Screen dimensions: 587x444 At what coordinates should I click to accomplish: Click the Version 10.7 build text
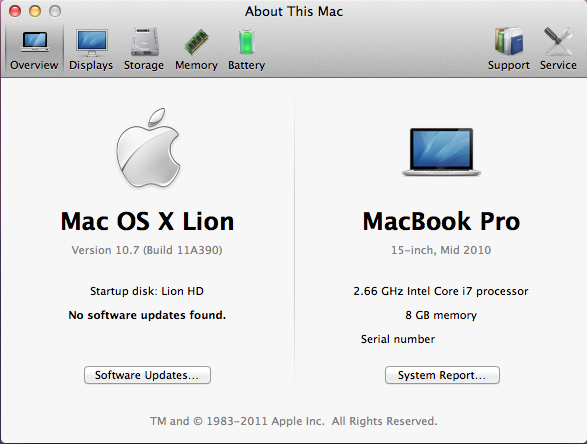[147, 250]
